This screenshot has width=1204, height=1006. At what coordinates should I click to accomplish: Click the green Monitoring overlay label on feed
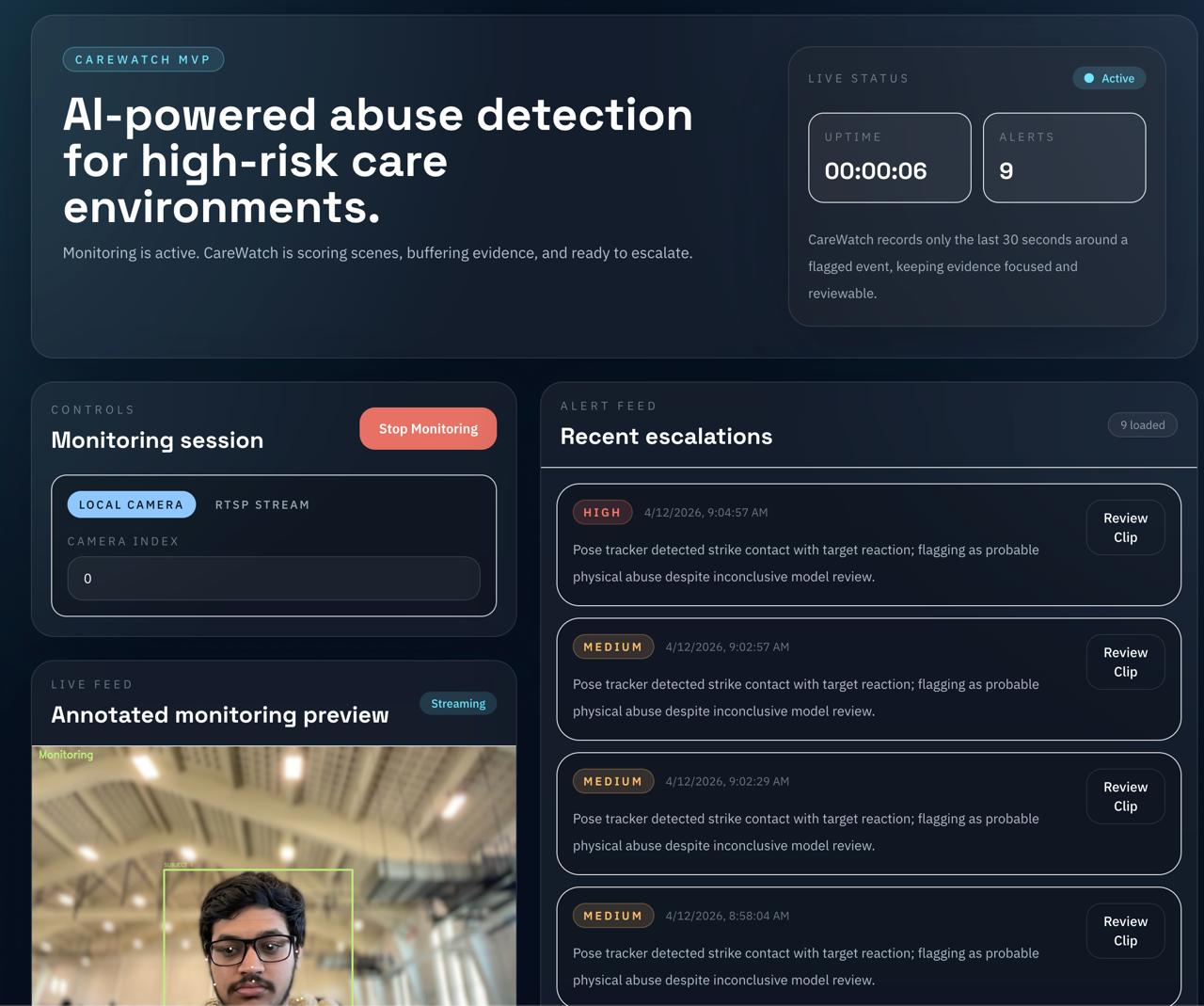pos(66,755)
